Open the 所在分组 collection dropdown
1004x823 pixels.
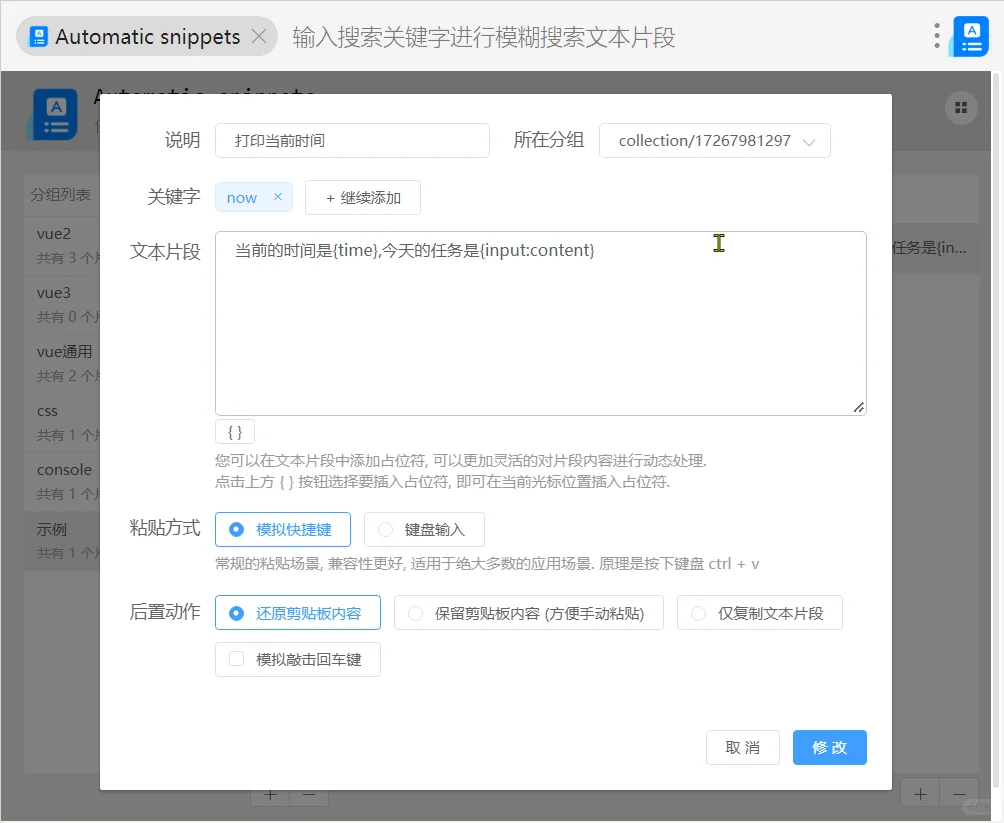click(x=714, y=140)
